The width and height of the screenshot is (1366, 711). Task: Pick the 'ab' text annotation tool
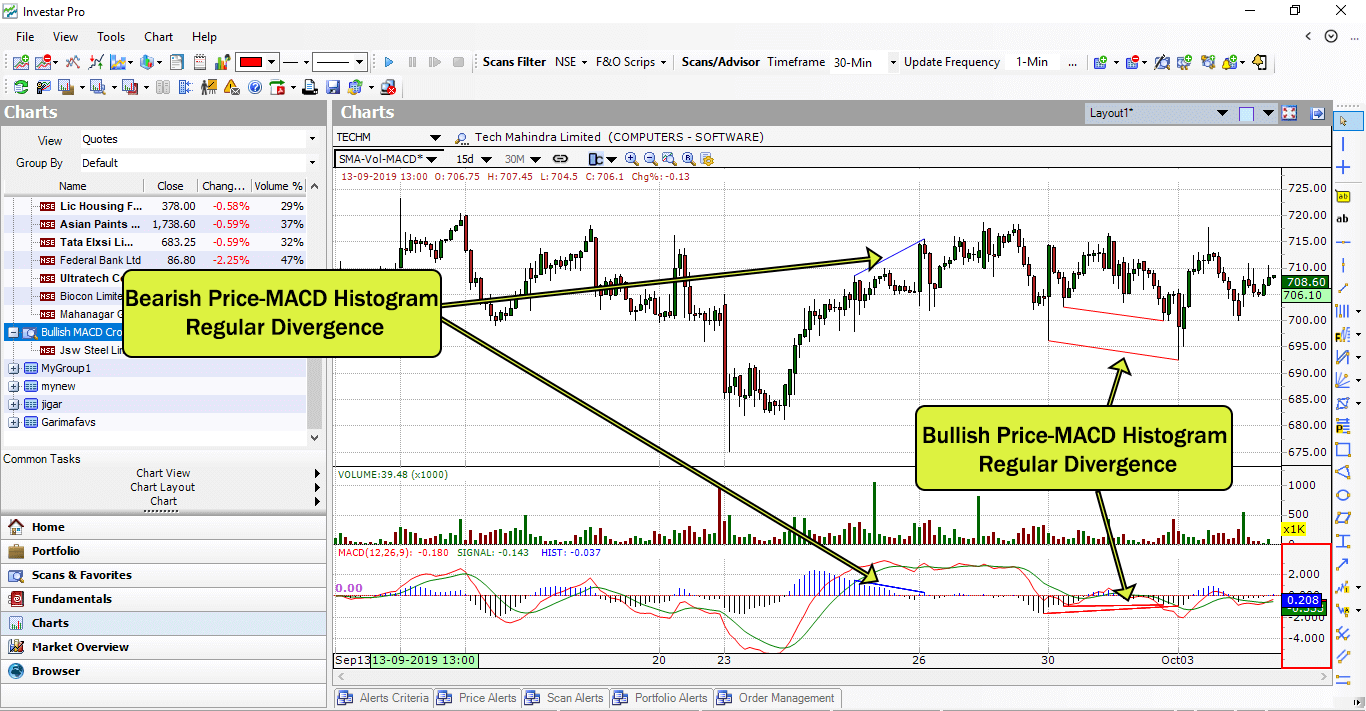pos(1344,218)
